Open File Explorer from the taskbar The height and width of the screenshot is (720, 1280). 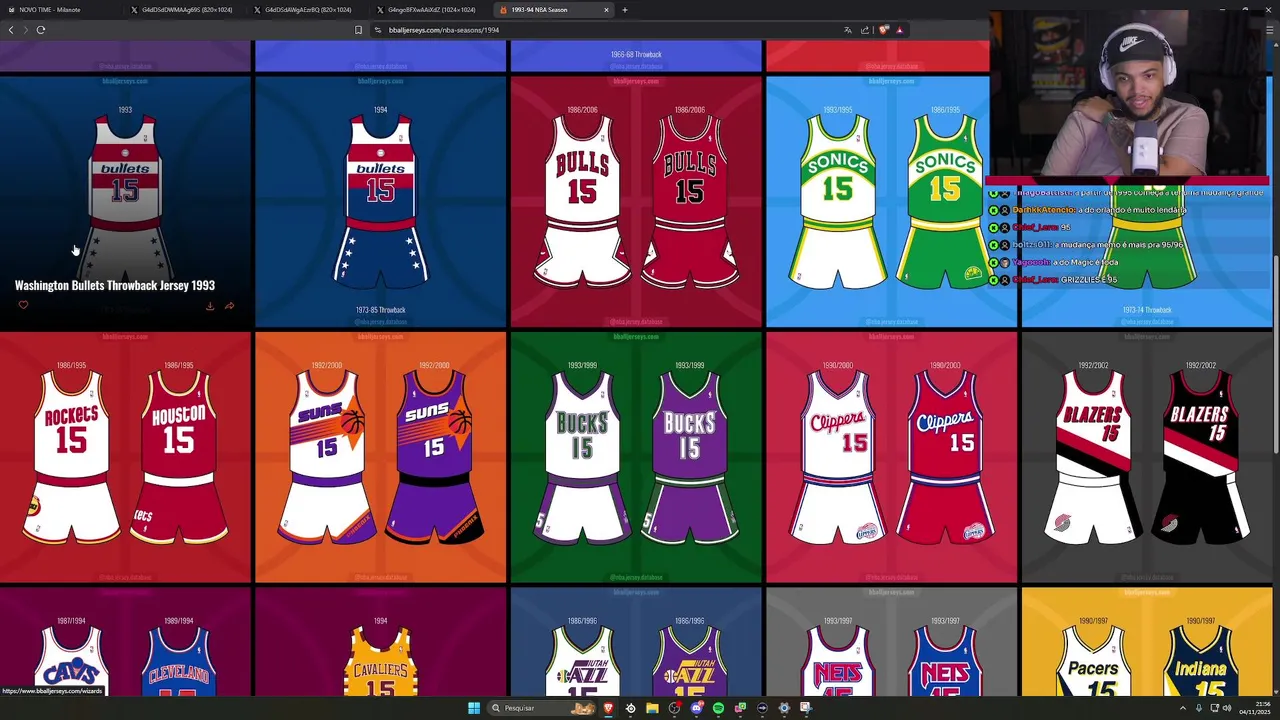[x=652, y=708]
